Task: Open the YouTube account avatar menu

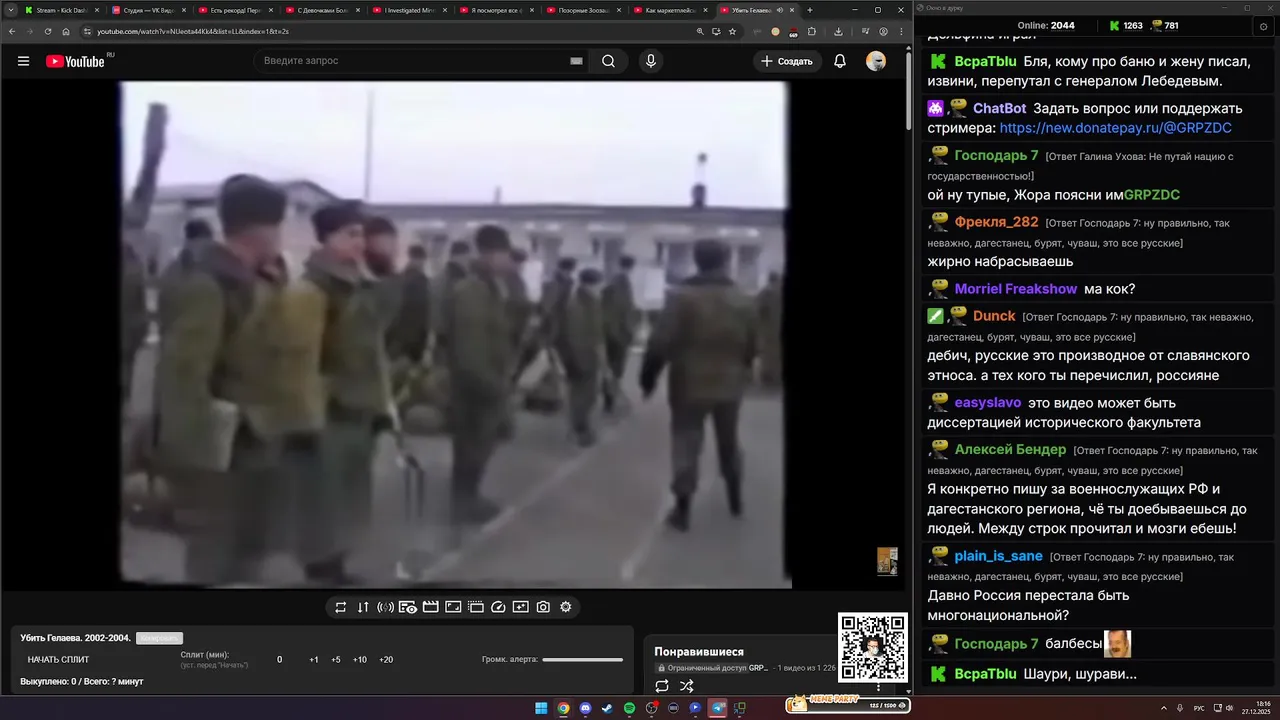Action: click(876, 61)
